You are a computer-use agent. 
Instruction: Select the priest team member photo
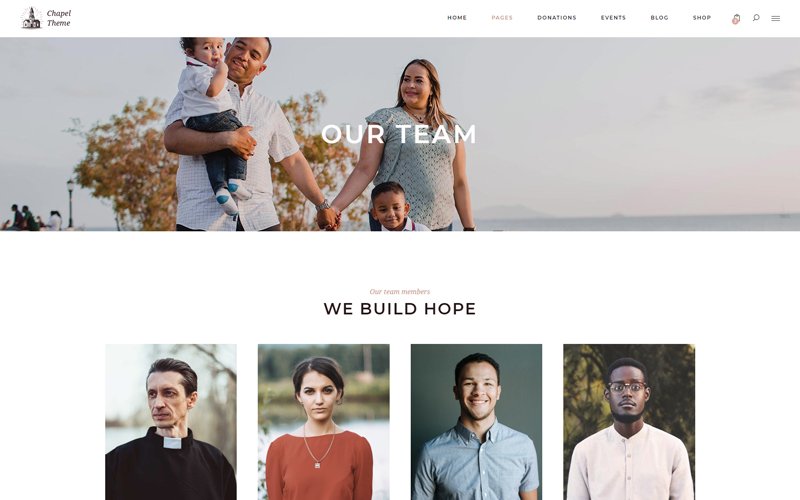pyautogui.click(x=171, y=422)
